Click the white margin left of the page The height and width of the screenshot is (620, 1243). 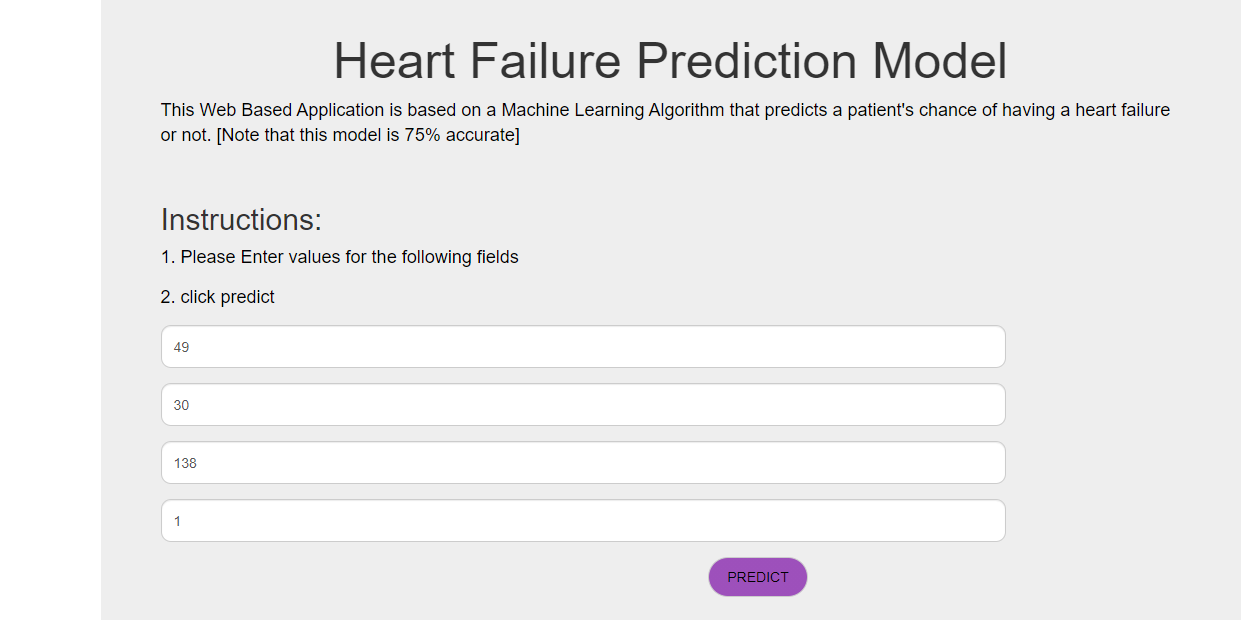[50, 310]
